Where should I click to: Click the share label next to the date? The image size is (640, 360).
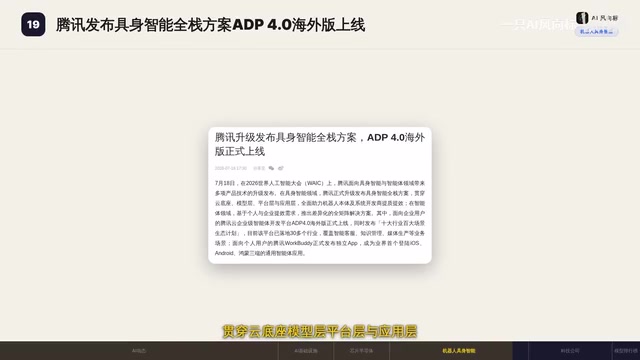[259, 168]
